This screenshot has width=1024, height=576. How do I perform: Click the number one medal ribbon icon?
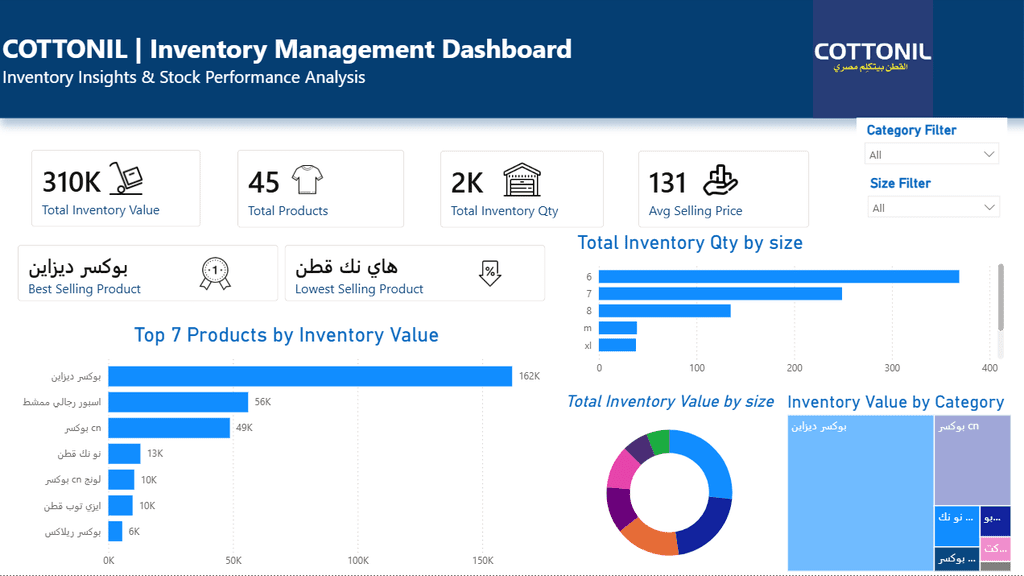[x=215, y=274]
